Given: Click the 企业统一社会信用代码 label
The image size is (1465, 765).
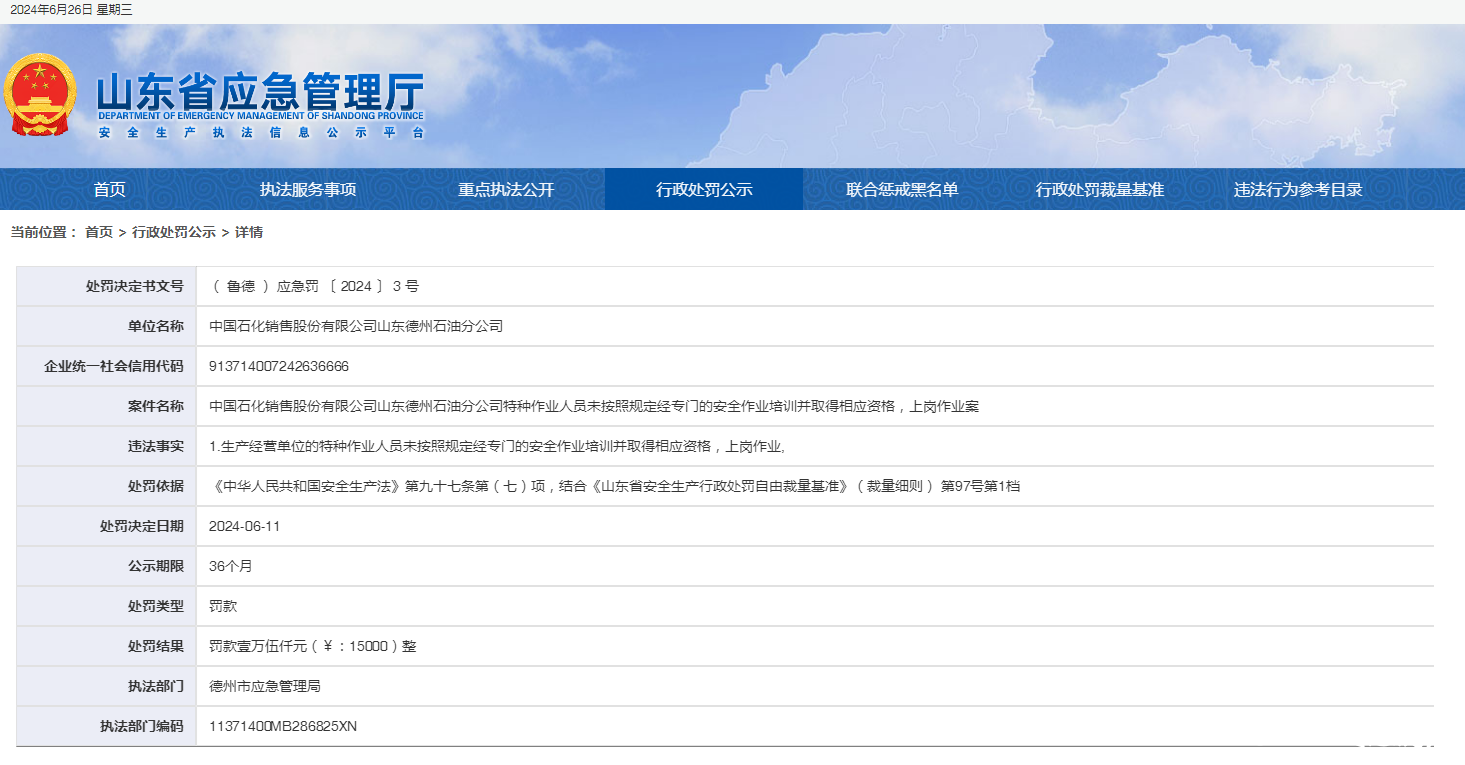Looking at the screenshot, I should click(114, 366).
